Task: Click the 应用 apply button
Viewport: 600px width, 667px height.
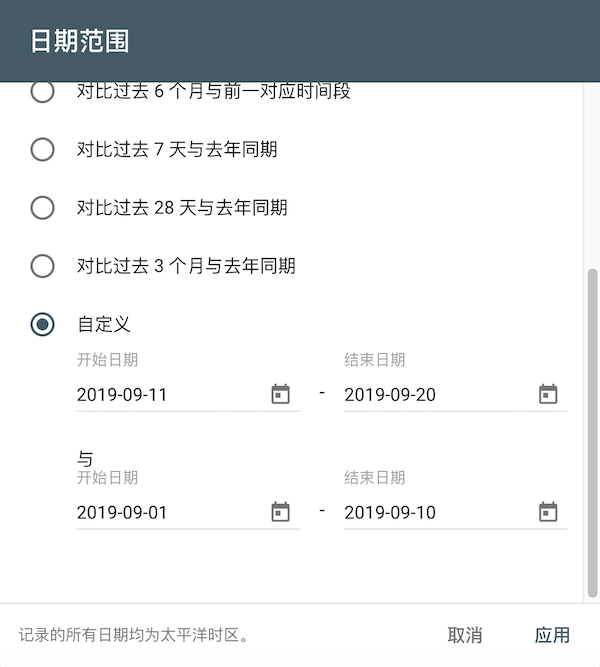Action: point(552,635)
